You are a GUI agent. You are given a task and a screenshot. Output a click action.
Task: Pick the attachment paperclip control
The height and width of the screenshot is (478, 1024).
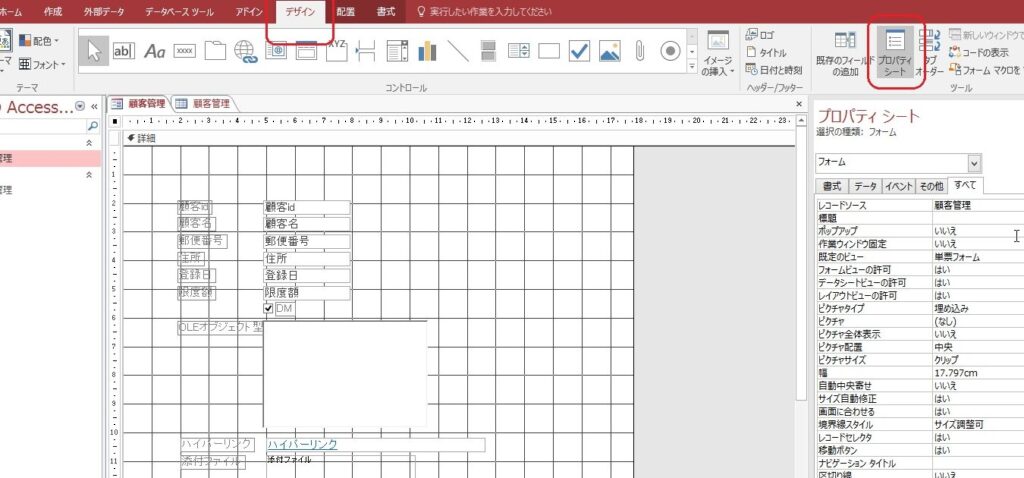tap(640, 50)
